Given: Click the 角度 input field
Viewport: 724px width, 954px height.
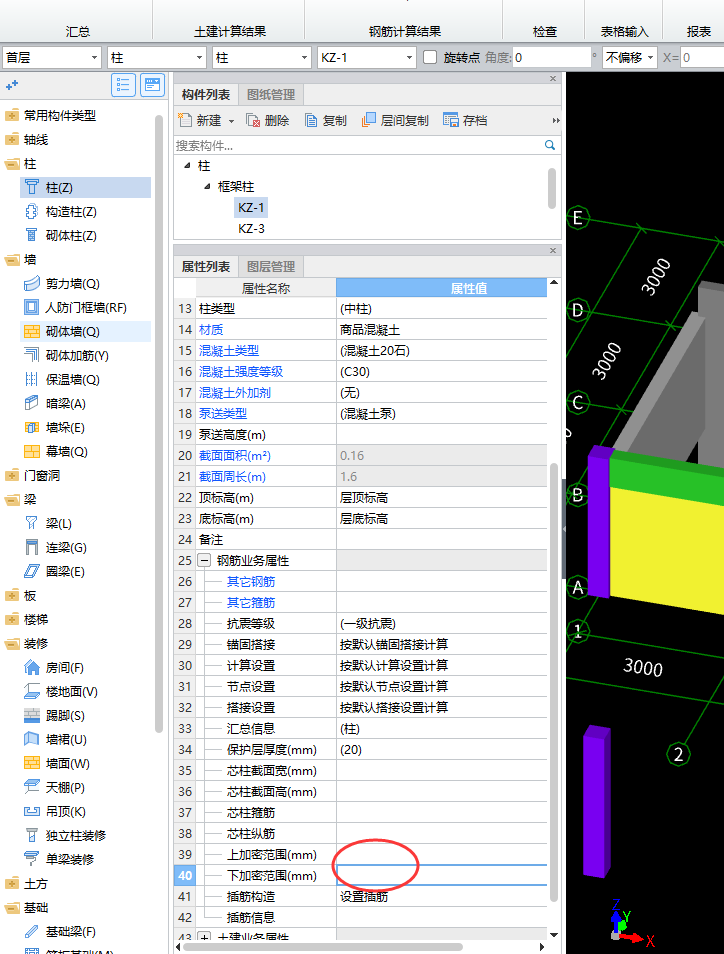Looking at the screenshot, I should 551,57.
